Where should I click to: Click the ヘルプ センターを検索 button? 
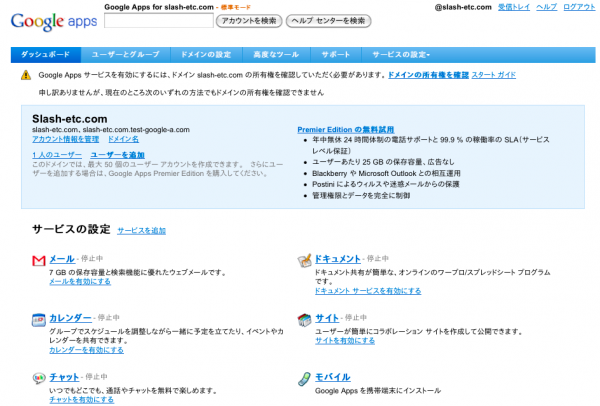[329, 21]
